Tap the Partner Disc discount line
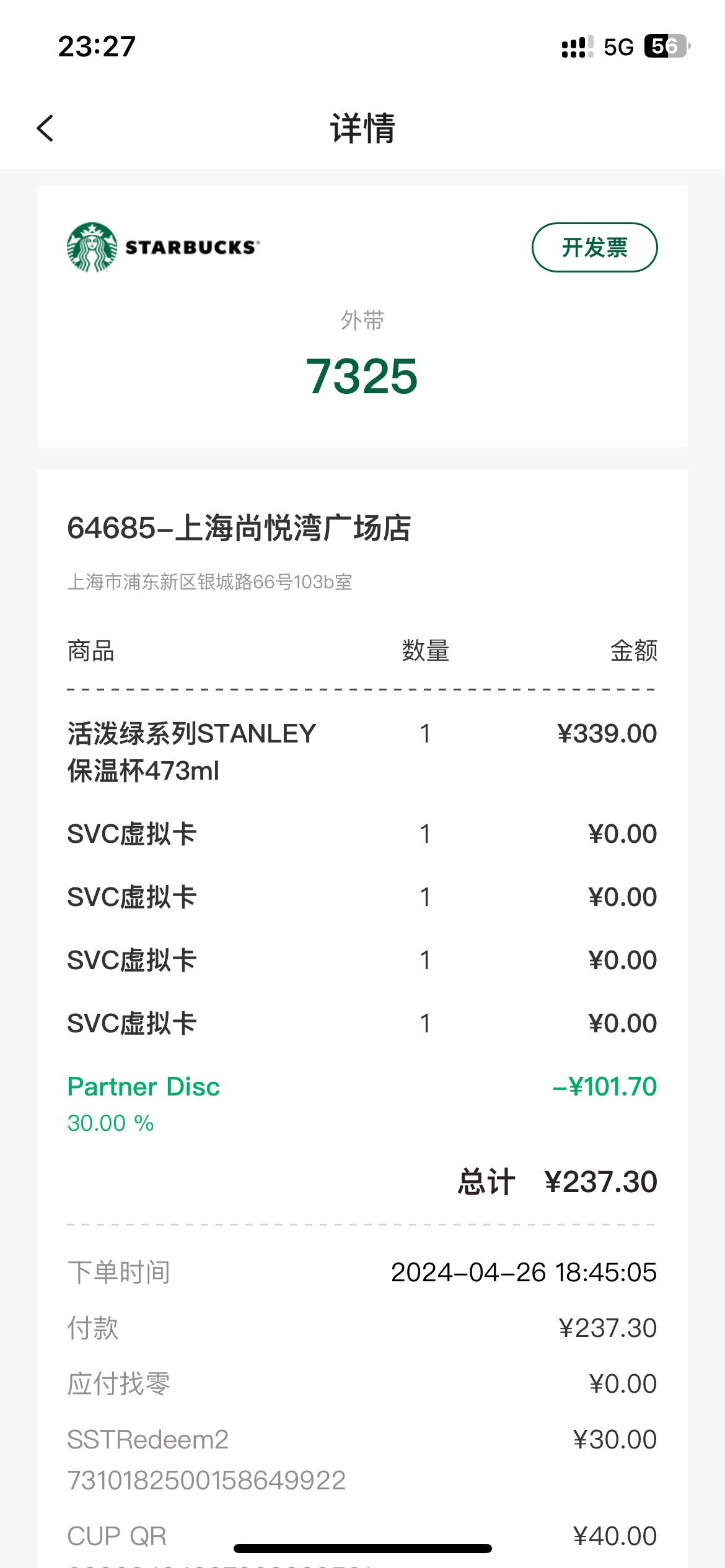The width and height of the screenshot is (725, 1568). [362, 1104]
